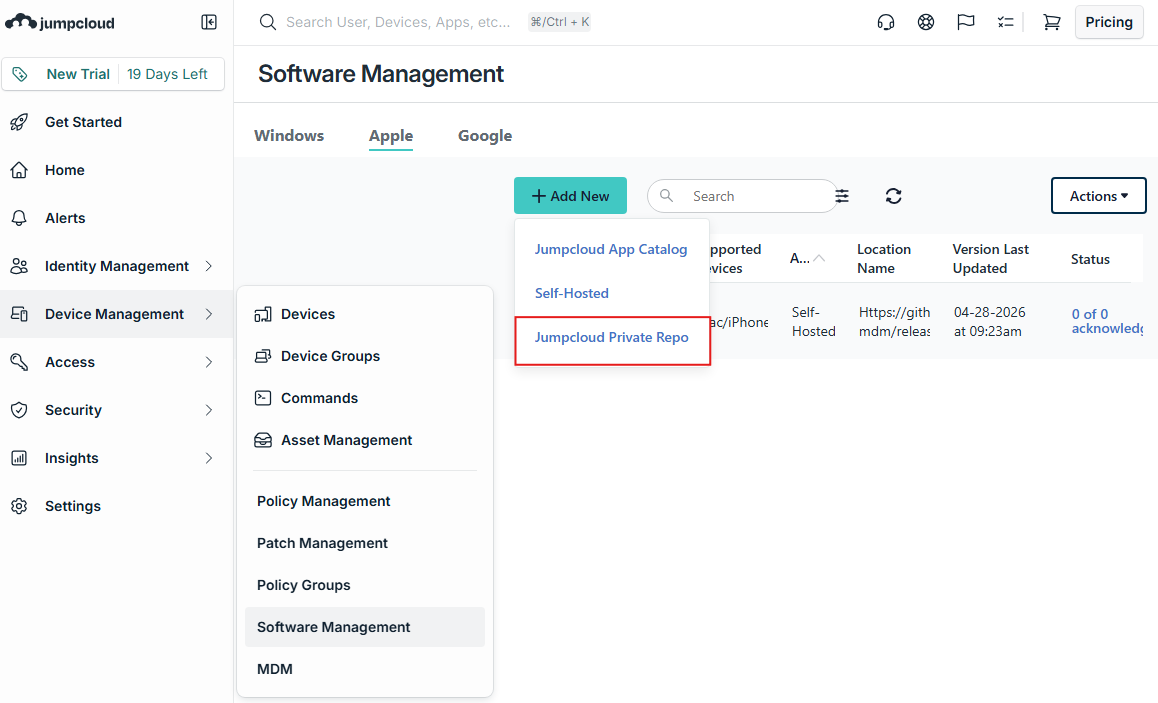Screen dimensions: 1158x703
Task: Click the JumpCloud logo
Action: [60, 22]
